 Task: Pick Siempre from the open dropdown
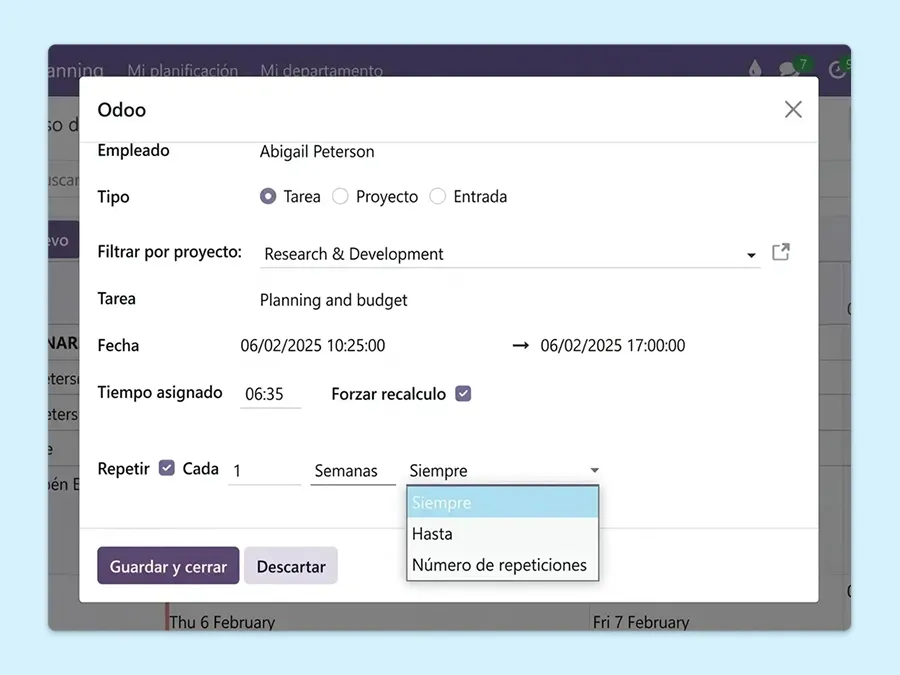click(442, 502)
